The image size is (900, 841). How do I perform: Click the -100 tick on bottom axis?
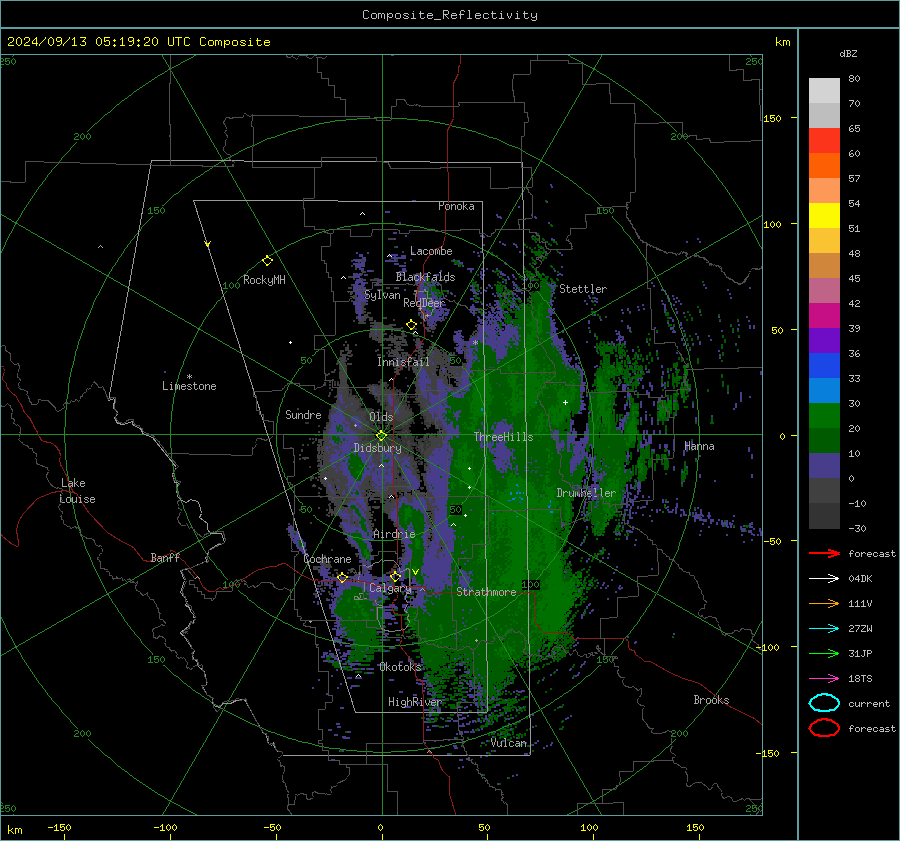click(165, 827)
